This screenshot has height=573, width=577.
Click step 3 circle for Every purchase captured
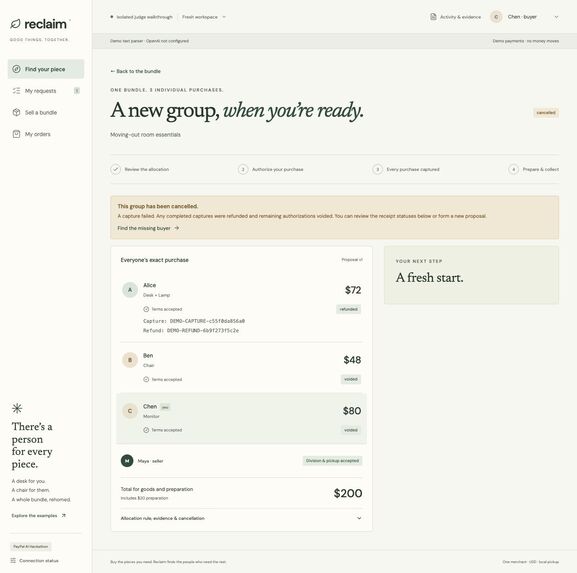(377, 169)
